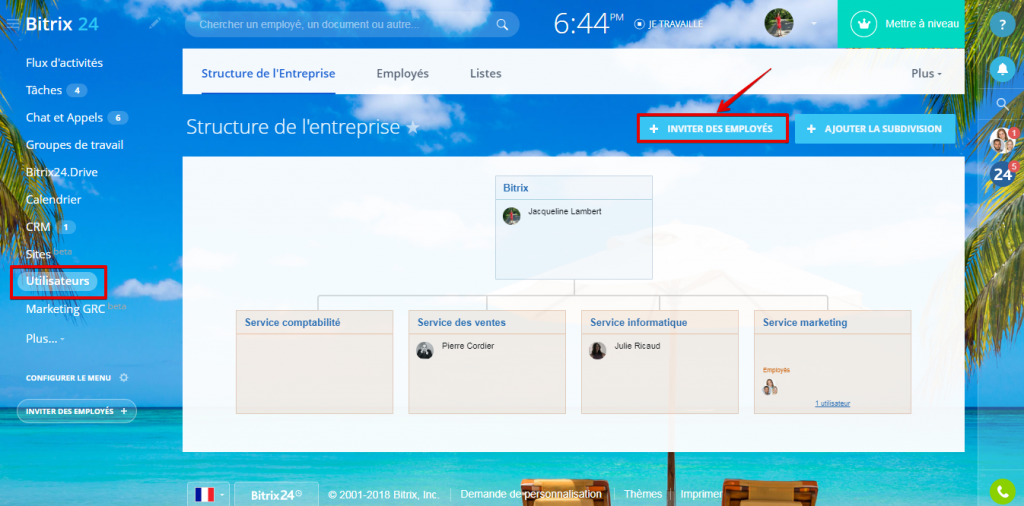Open the 1 utilisateur link
1024x506 pixels.
tap(832, 403)
